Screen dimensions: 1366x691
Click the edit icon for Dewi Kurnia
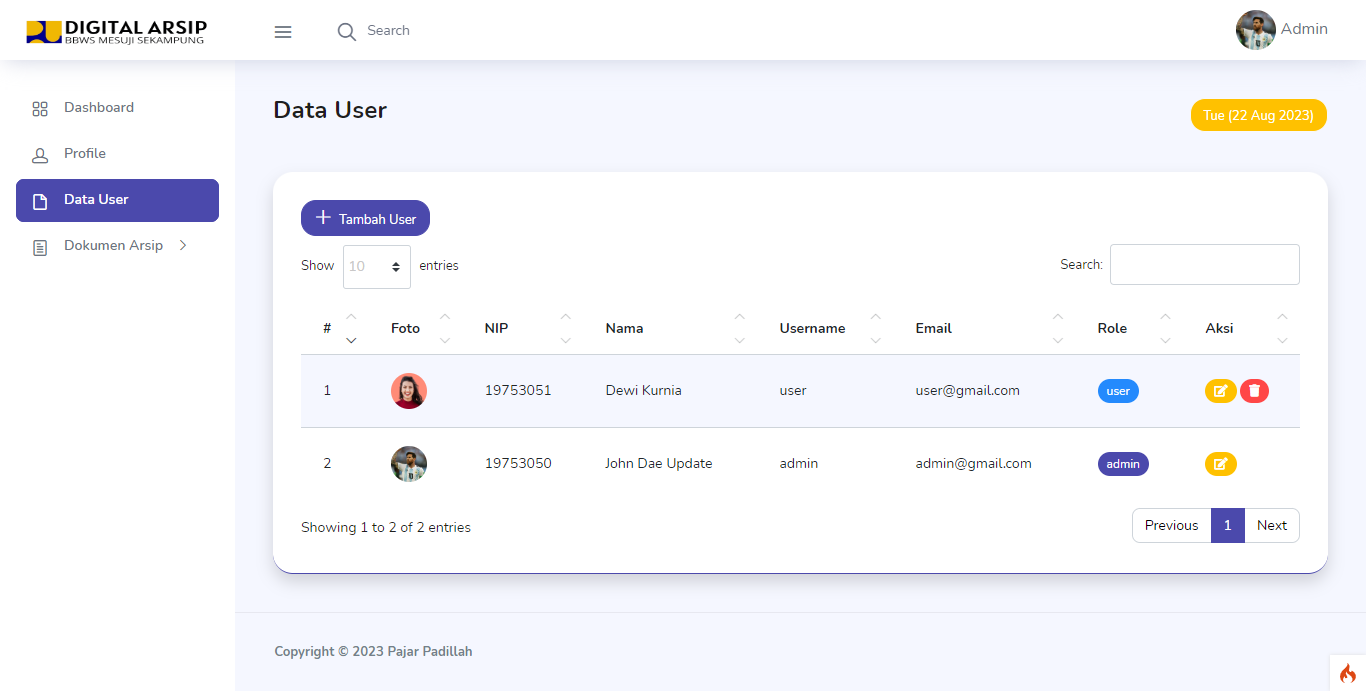1220,391
